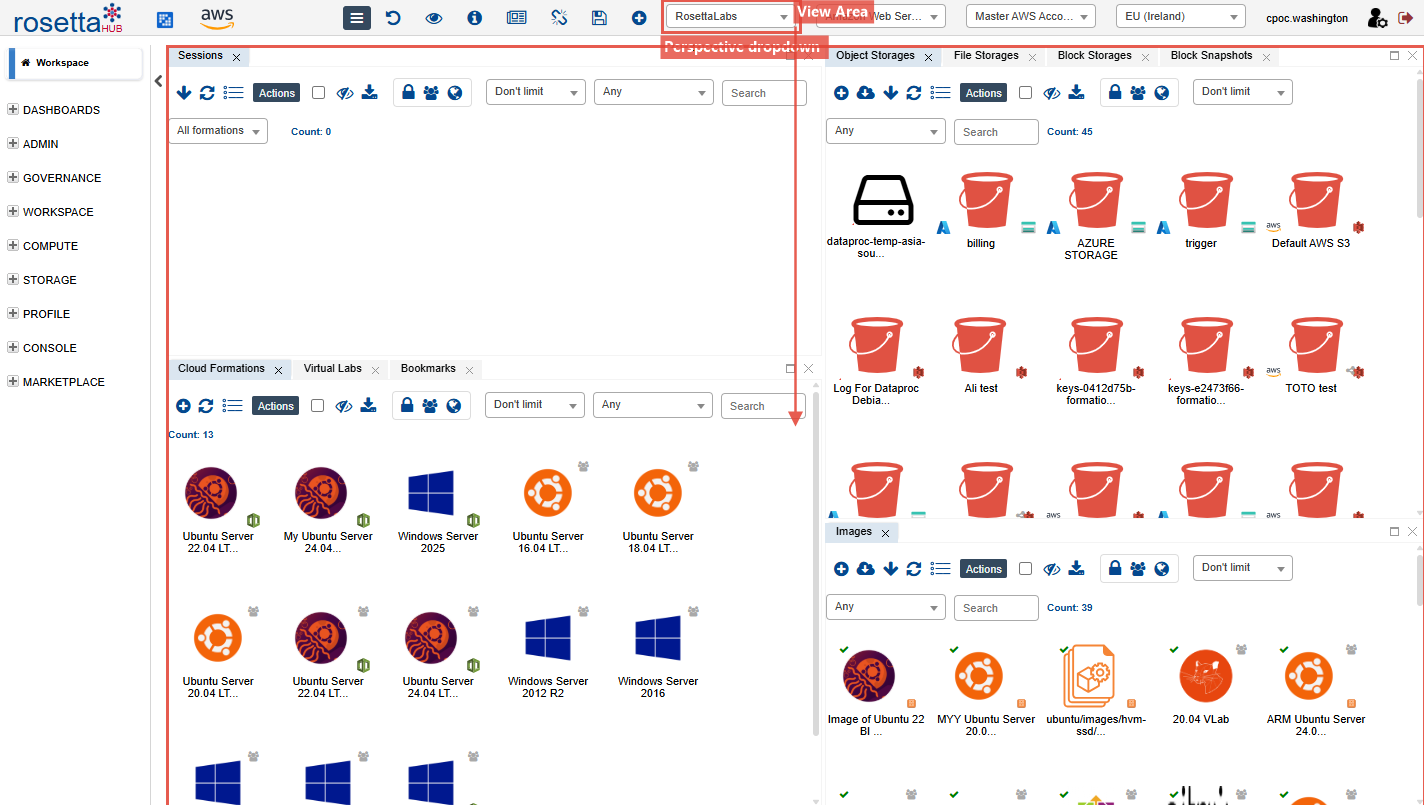Viewport: 1424px width, 805px height.
Task: Refresh the Sessions panel list
Action: [x=207, y=93]
